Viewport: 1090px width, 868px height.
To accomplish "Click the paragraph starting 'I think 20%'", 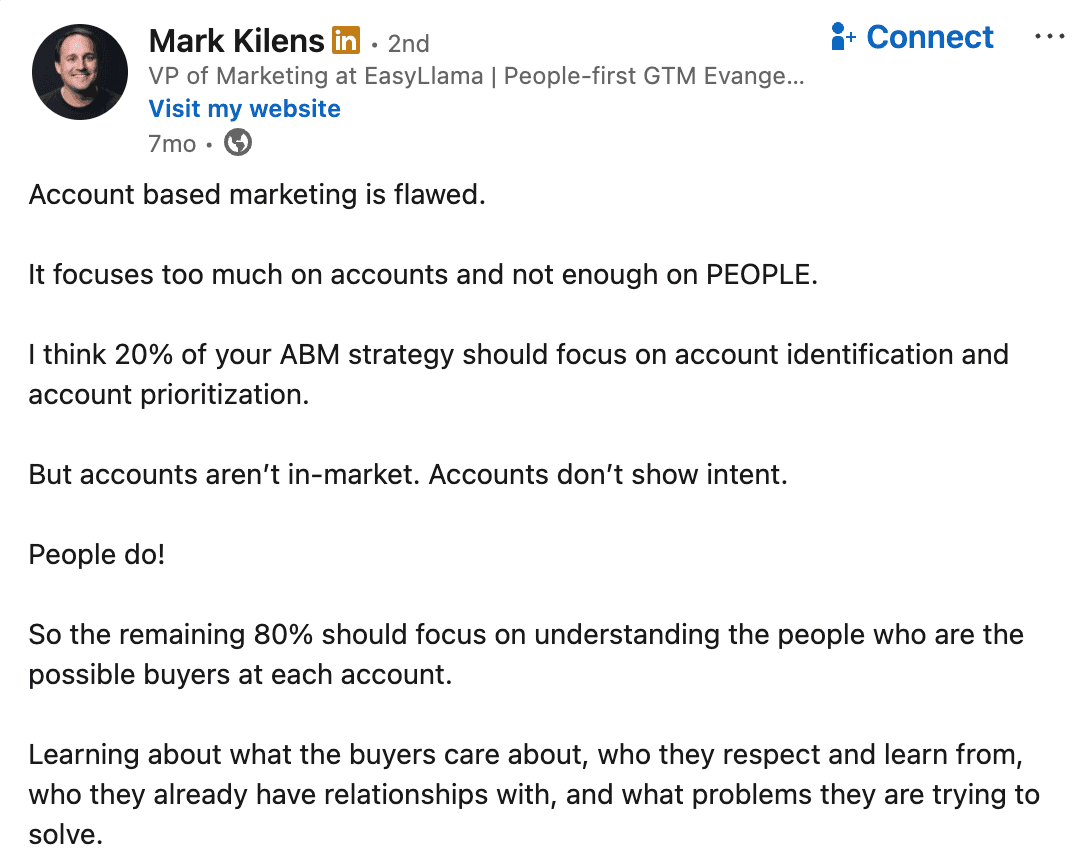I will pos(518,374).
